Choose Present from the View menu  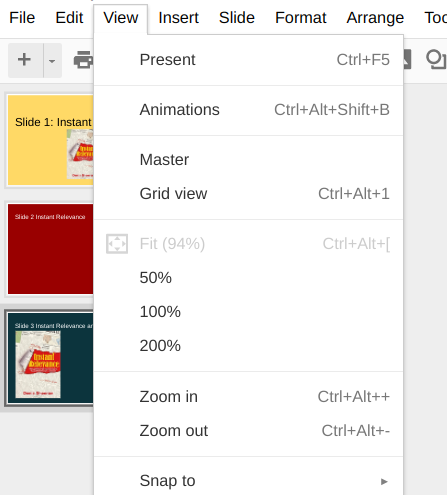pyautogui.click(x=248, y=60)
